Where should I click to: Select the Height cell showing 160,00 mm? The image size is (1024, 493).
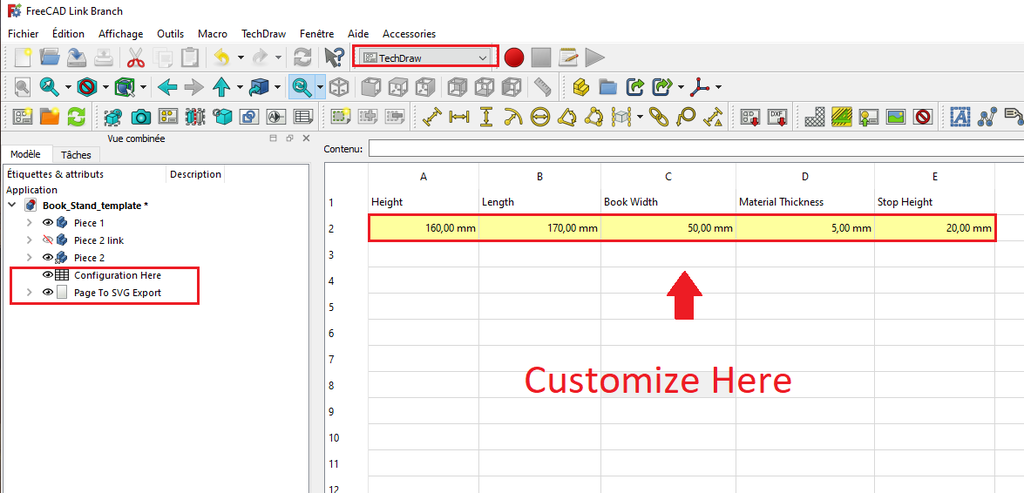coord(424,228)
